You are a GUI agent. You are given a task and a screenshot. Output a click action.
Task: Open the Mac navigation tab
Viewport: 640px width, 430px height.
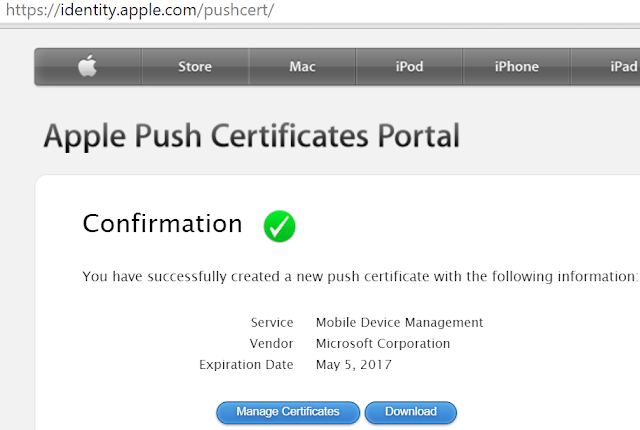(x=302, y=66)
